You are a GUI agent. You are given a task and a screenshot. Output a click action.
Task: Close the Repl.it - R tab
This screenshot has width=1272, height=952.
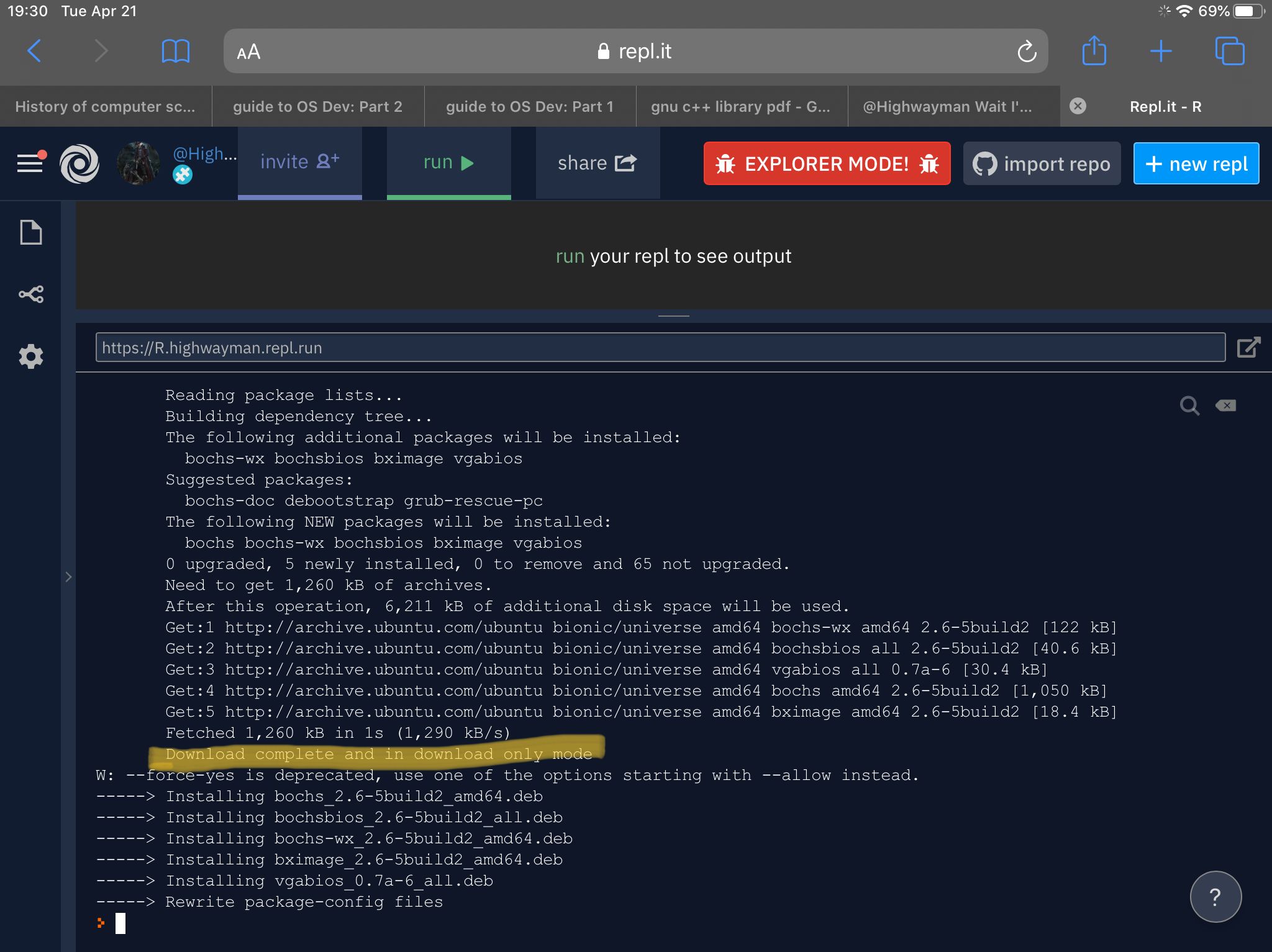pyautogui.click(x=1078, y=106)
